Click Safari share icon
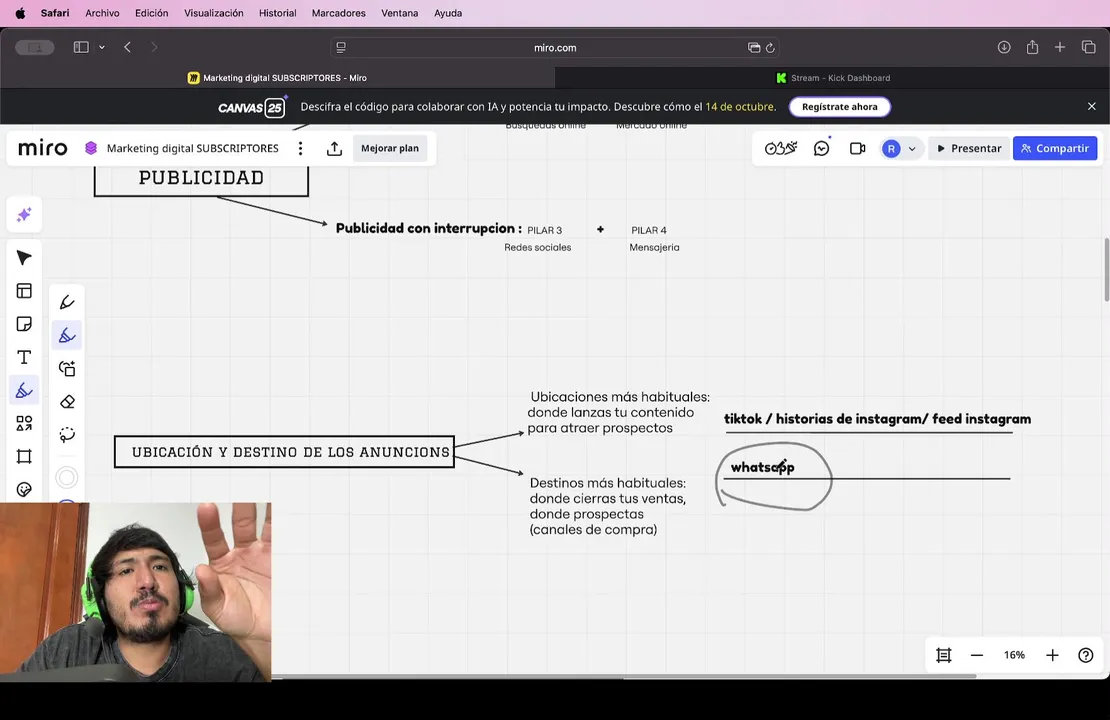Viewport: 1110px width, 720px height. tap(1032, 47)
